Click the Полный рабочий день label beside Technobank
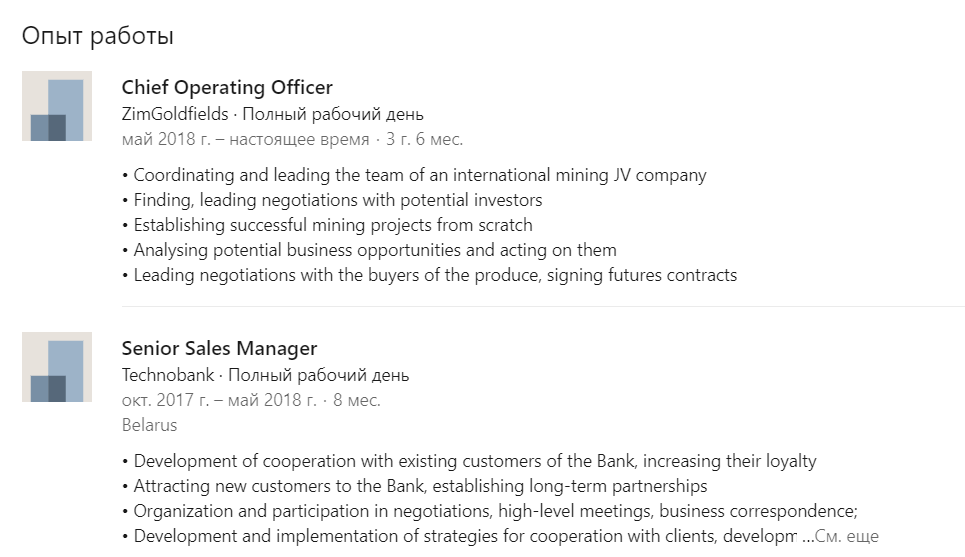965x557 pixels. coord(319,375)
